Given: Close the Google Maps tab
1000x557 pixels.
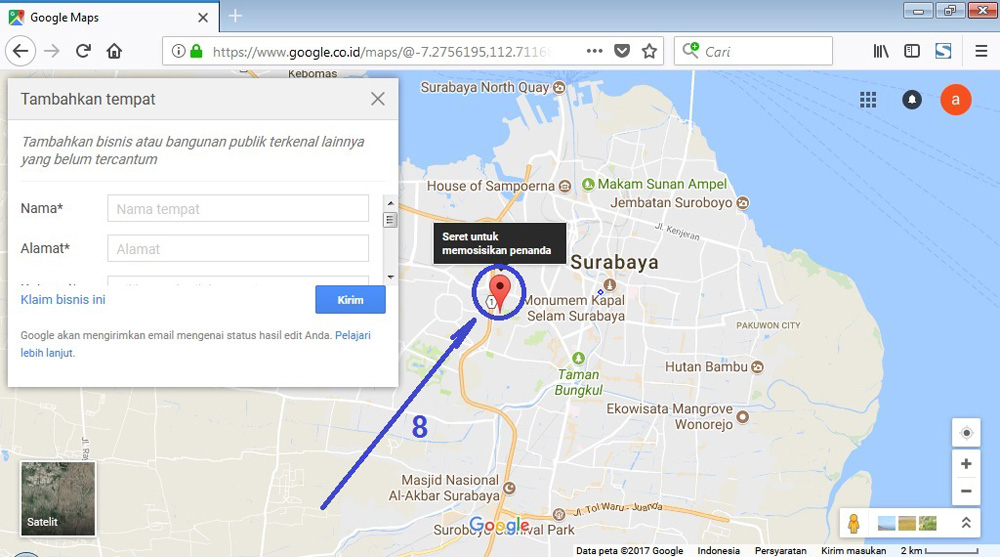Looking at the screenshot, I should (x=203, y=17).
